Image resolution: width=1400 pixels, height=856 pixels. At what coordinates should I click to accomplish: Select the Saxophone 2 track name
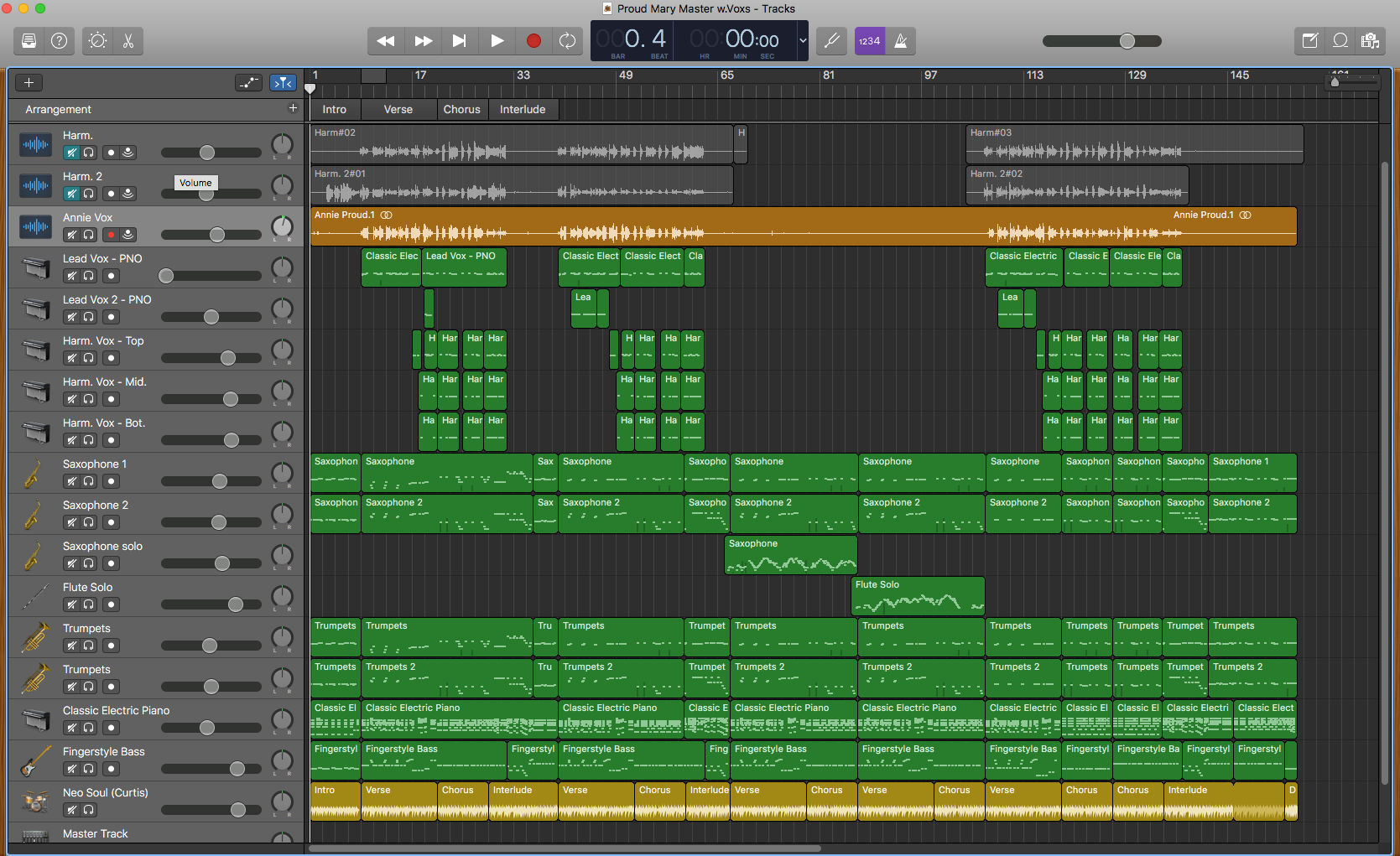click(x=96, y=505)
